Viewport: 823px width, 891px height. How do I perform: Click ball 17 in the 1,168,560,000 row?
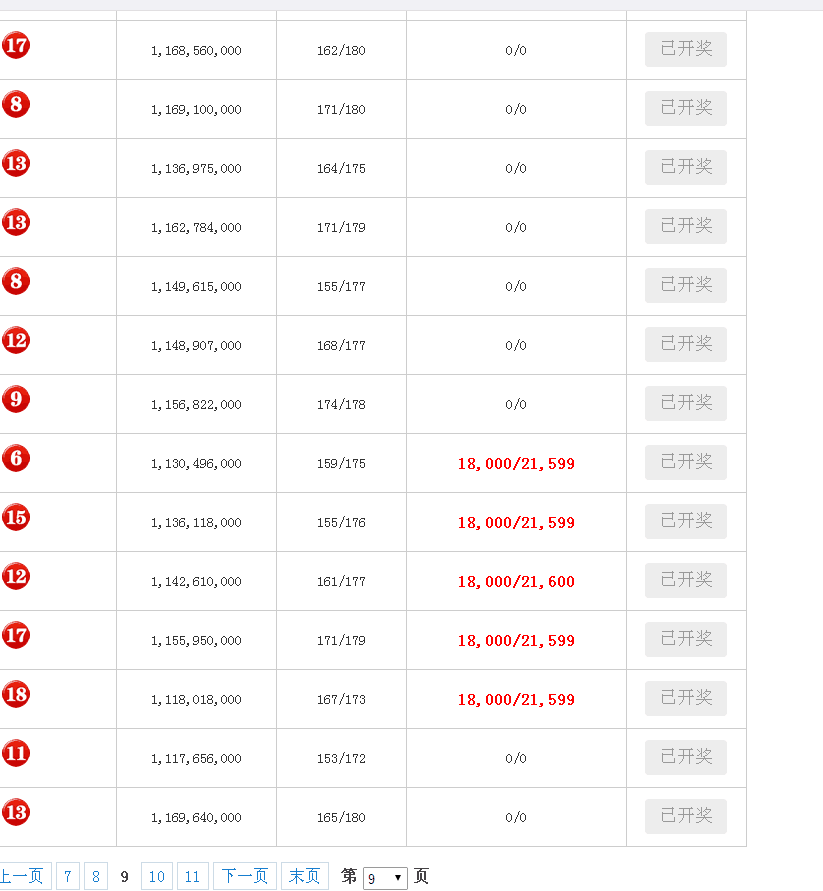16,46
